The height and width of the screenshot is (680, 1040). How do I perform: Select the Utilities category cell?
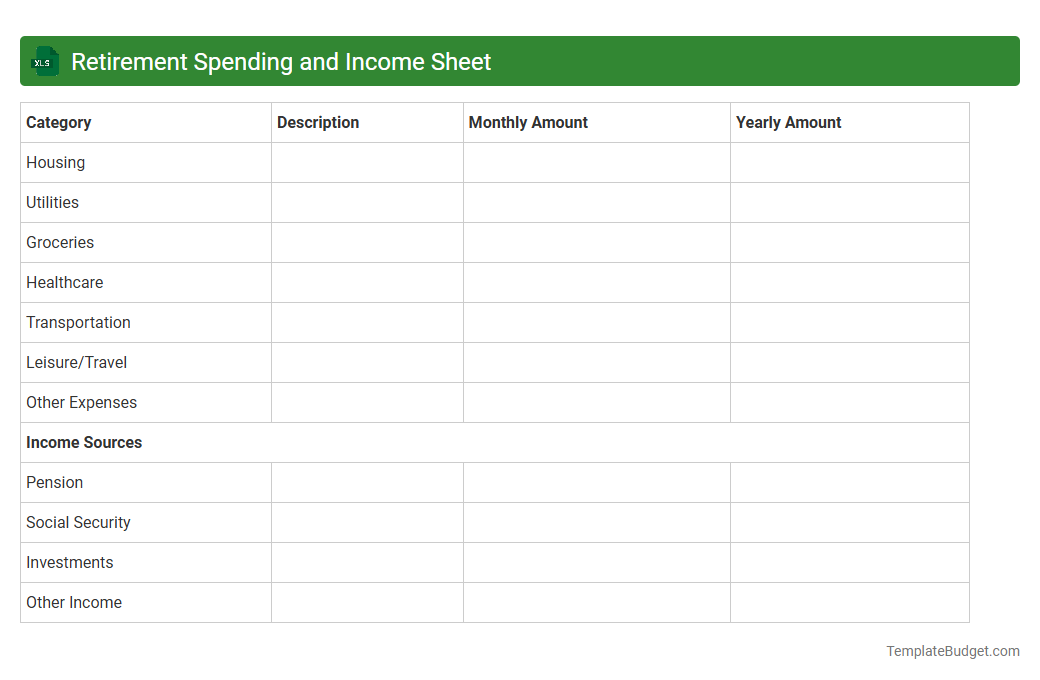pos(52,202)
